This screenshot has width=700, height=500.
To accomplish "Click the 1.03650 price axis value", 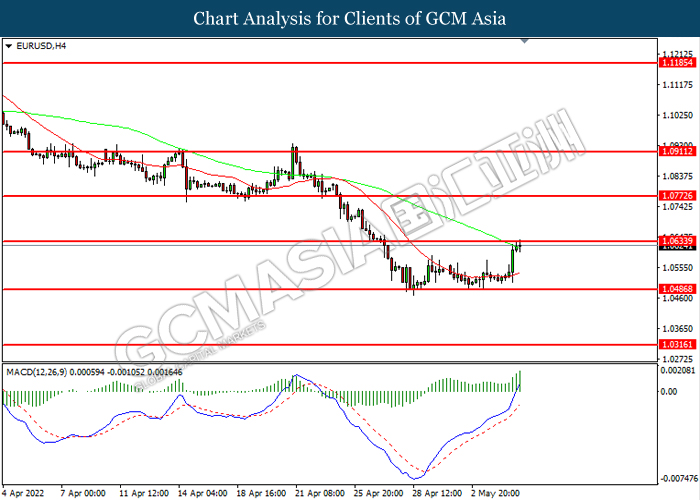I will pyautogui.click(x=678, y=329).
